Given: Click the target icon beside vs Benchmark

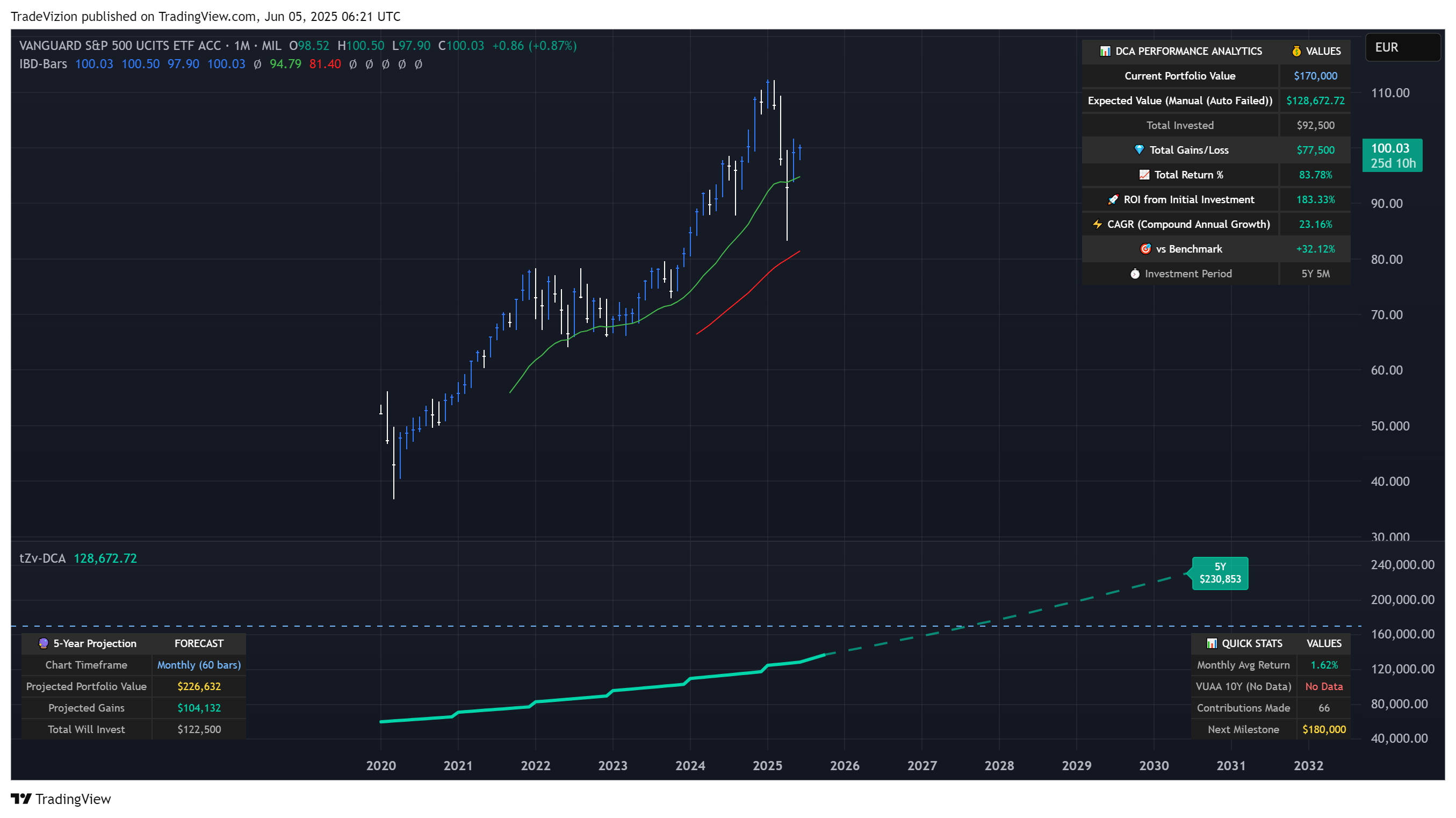Looking at the screenshot, I should pos(1145,249).
